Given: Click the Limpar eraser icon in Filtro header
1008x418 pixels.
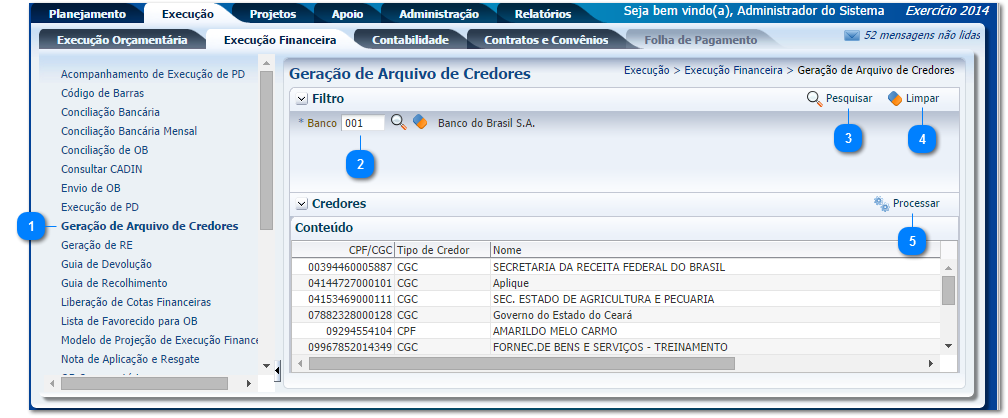Looking at the screenshot, I should [x=895, y=99].
